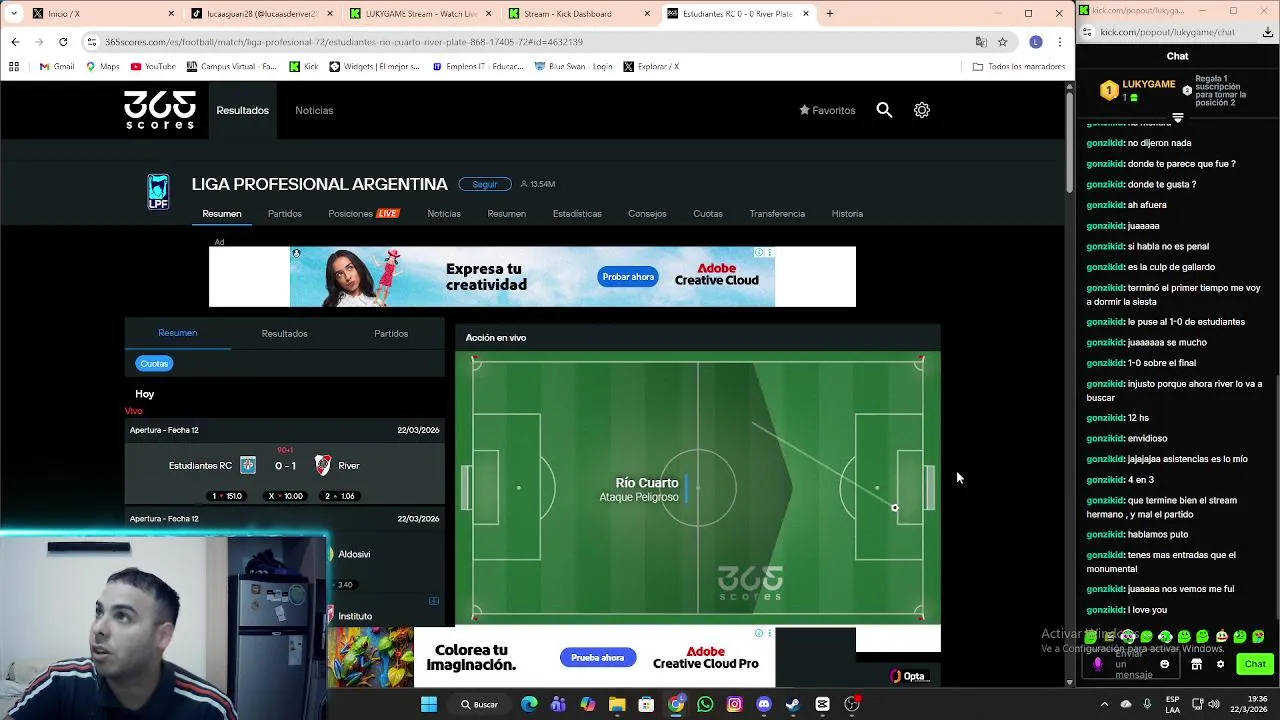Open the Blue Swan - Login bookmark
Screen dimensions: 1280x720
(574, 67)
